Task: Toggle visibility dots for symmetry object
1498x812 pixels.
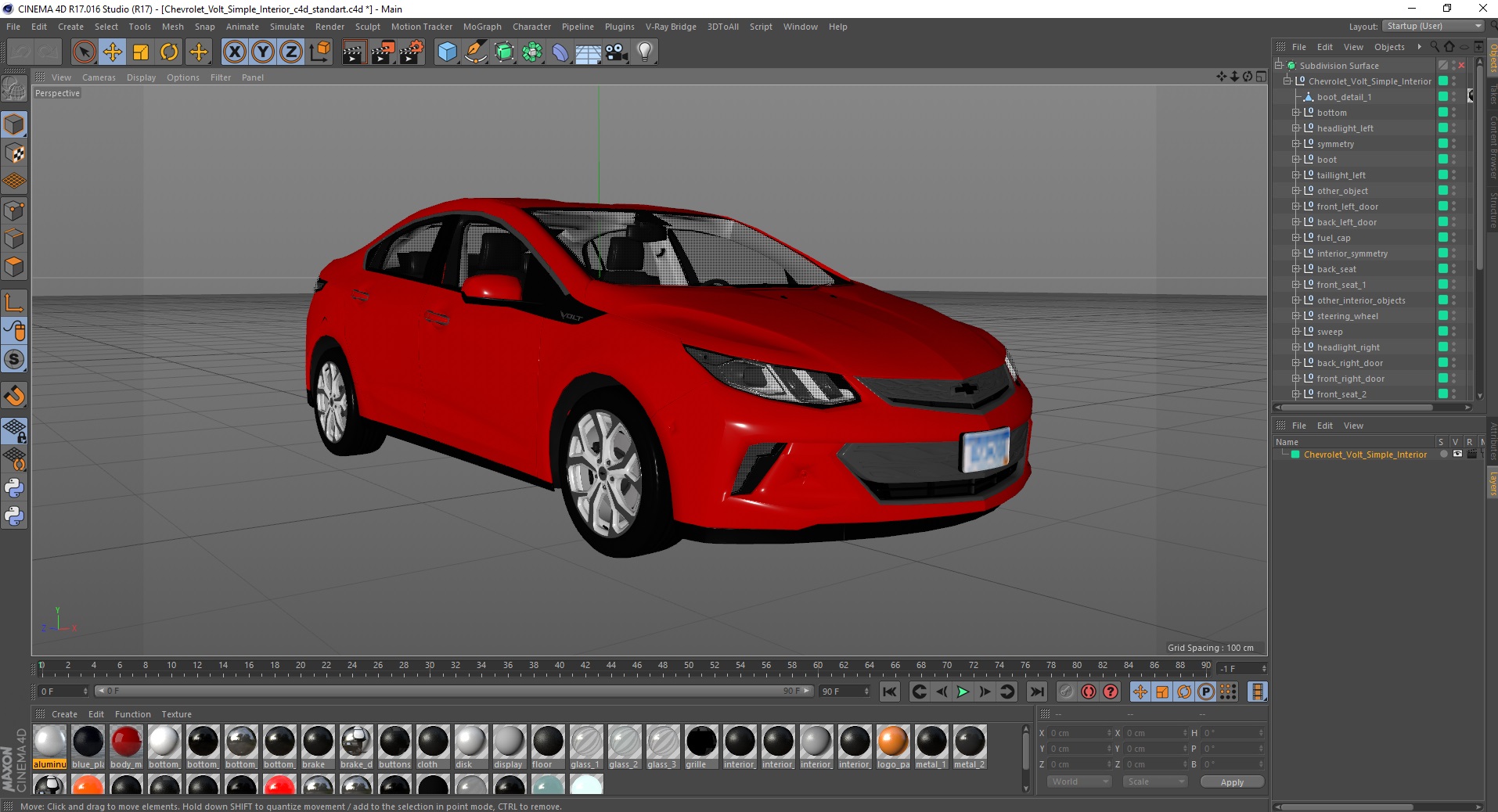Action: click(1454, 144)
